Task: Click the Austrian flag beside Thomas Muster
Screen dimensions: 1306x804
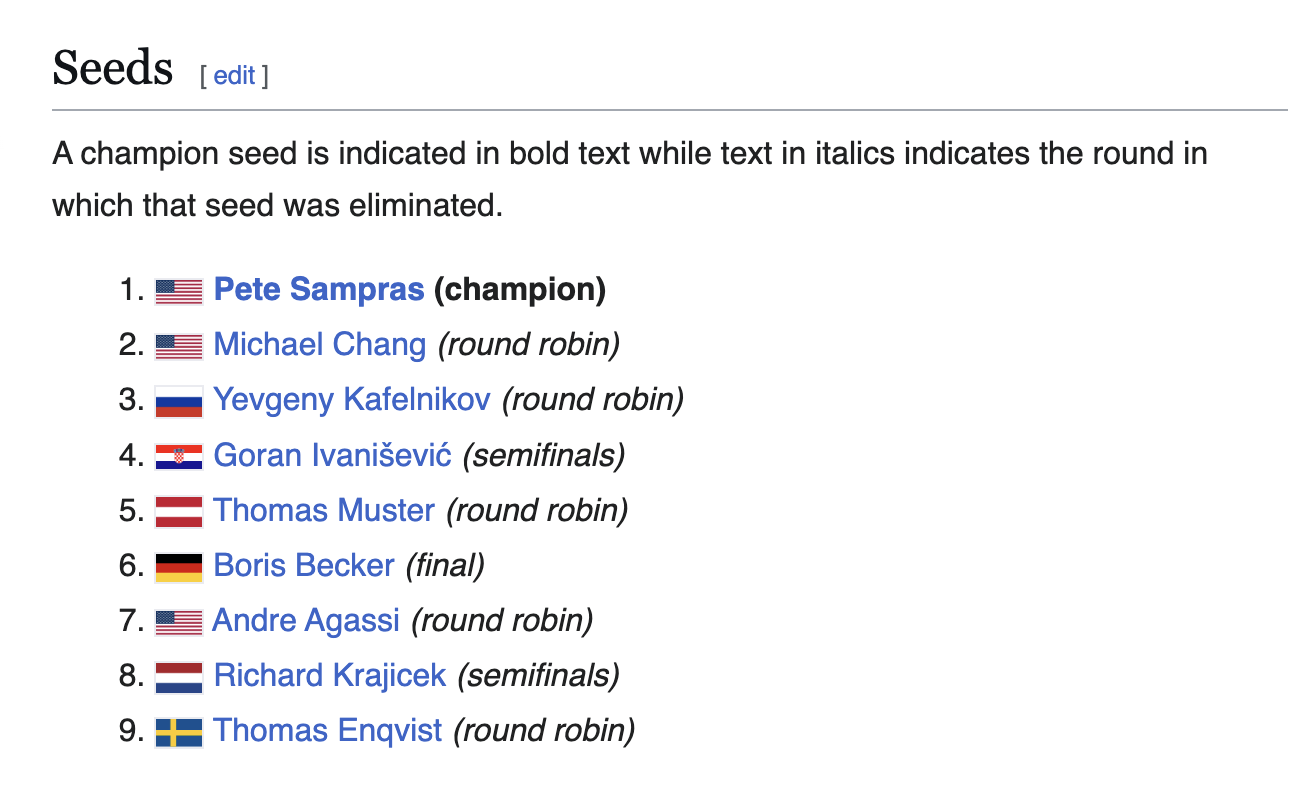Action: pyautogui.click(x=179, y=511)
